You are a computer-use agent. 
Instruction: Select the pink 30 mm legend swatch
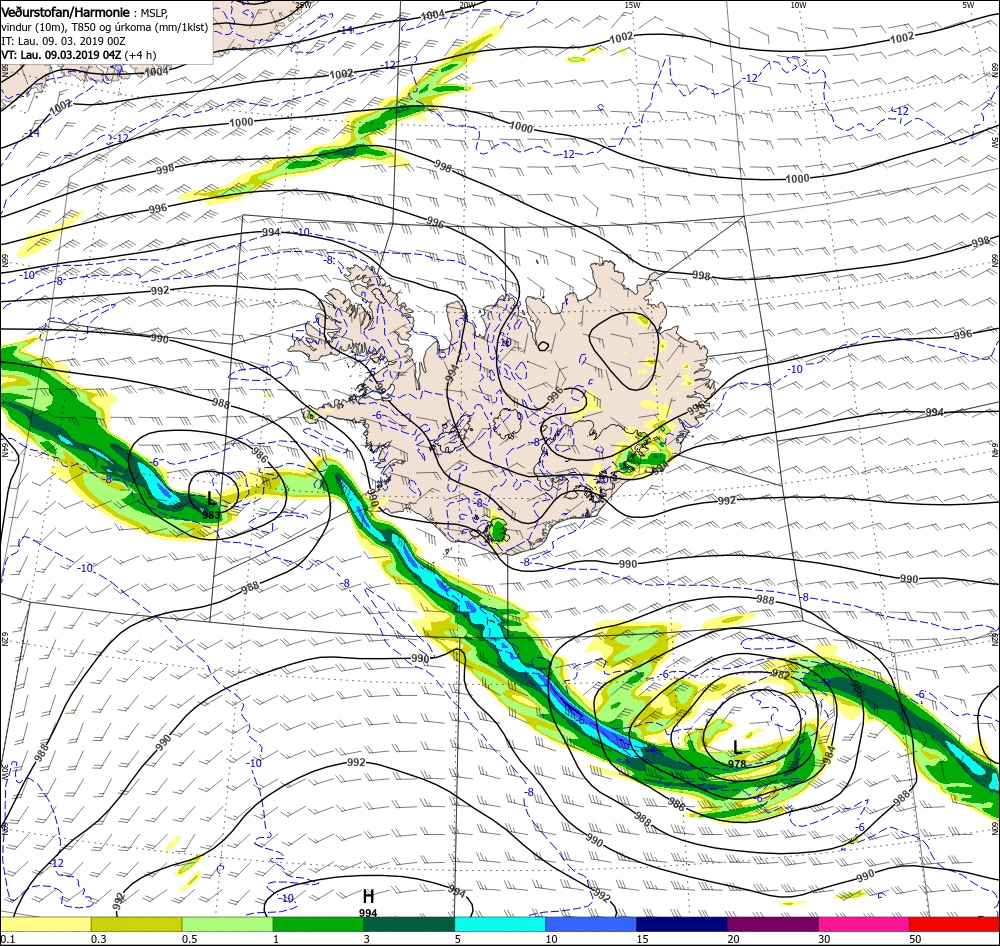864,925
